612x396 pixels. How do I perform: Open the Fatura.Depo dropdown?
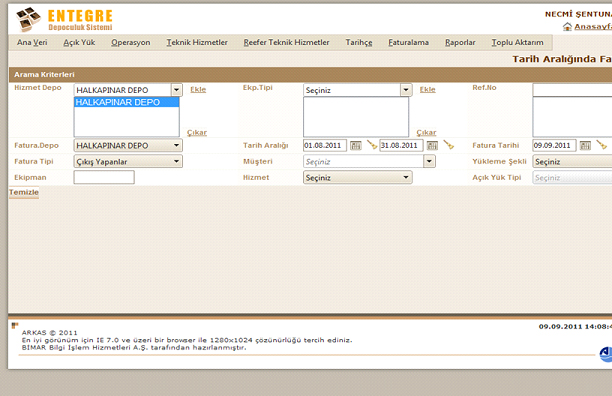point(128,146)
